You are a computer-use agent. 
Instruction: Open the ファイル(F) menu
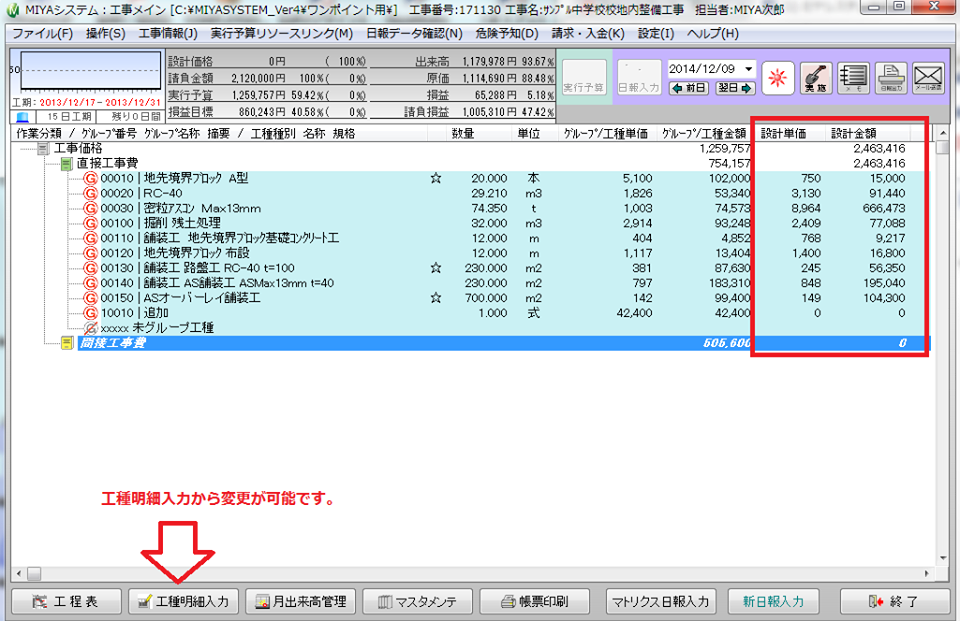43,34
